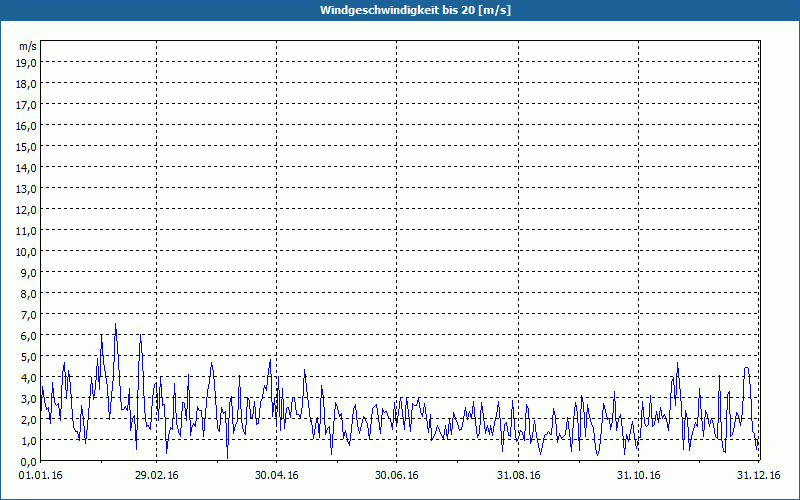Click the 1,0 y-axis label

click(27, 441)
